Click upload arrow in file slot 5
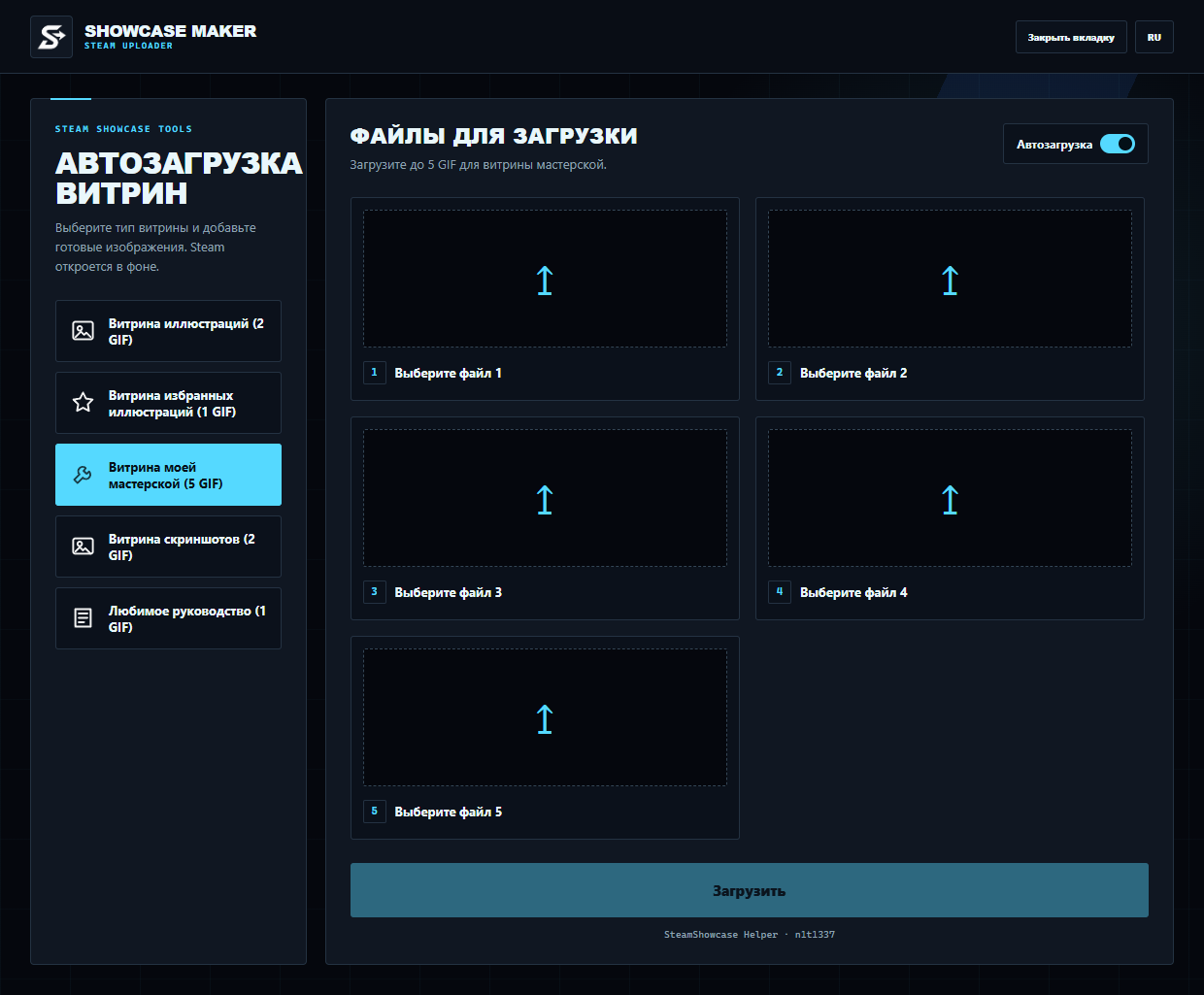Viewport: 1204px width, 995px height. point(545,719)
